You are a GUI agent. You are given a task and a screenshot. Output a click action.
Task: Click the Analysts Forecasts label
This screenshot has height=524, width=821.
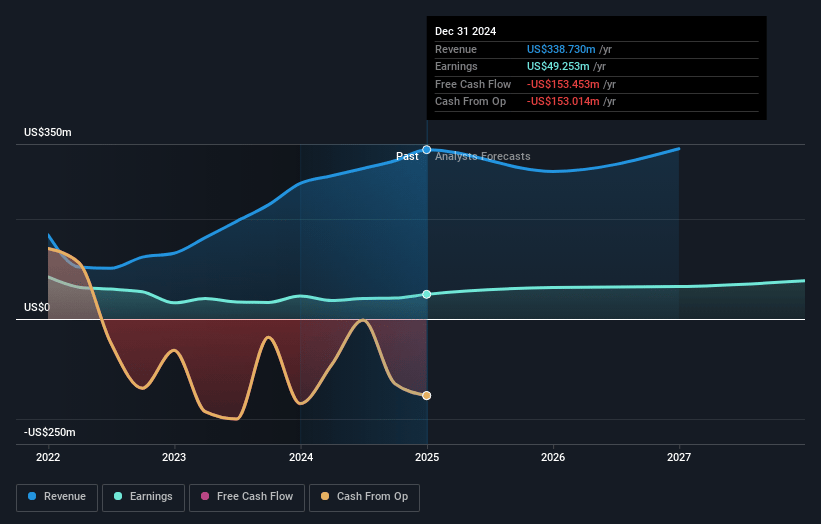click(483, 156)
